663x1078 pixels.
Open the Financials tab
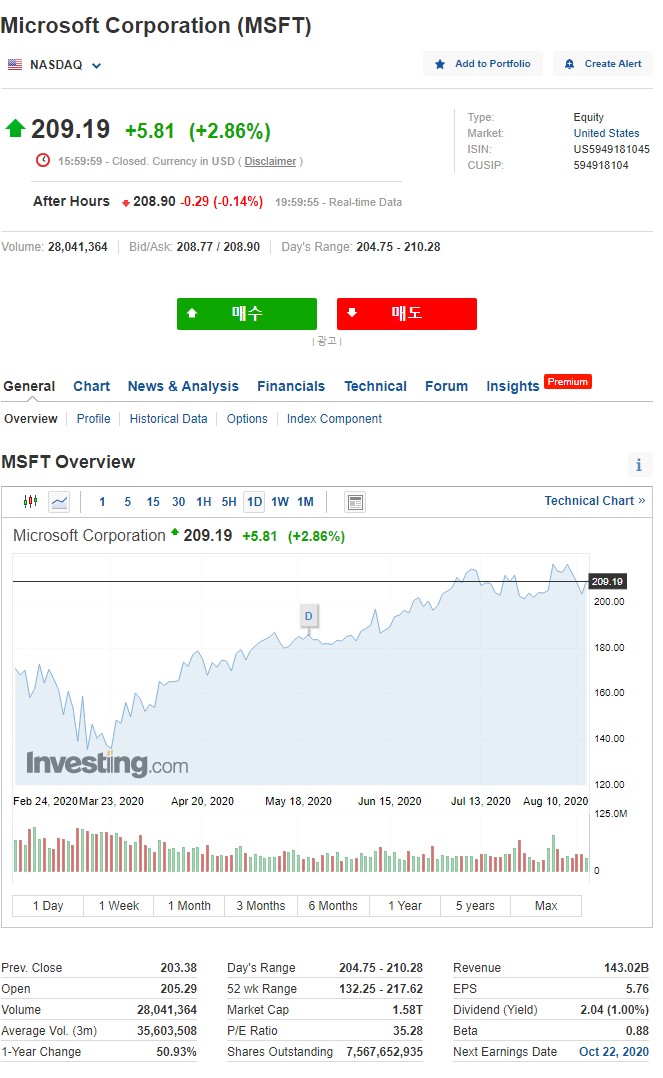291,386
